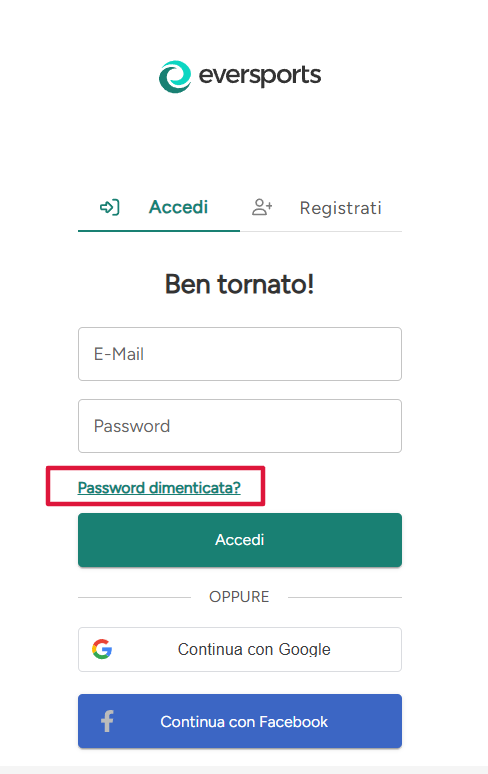The width and height of the screenshot is (488, 774).
Task: Open the Password dimenticata? link
Action: click(159, 488)
